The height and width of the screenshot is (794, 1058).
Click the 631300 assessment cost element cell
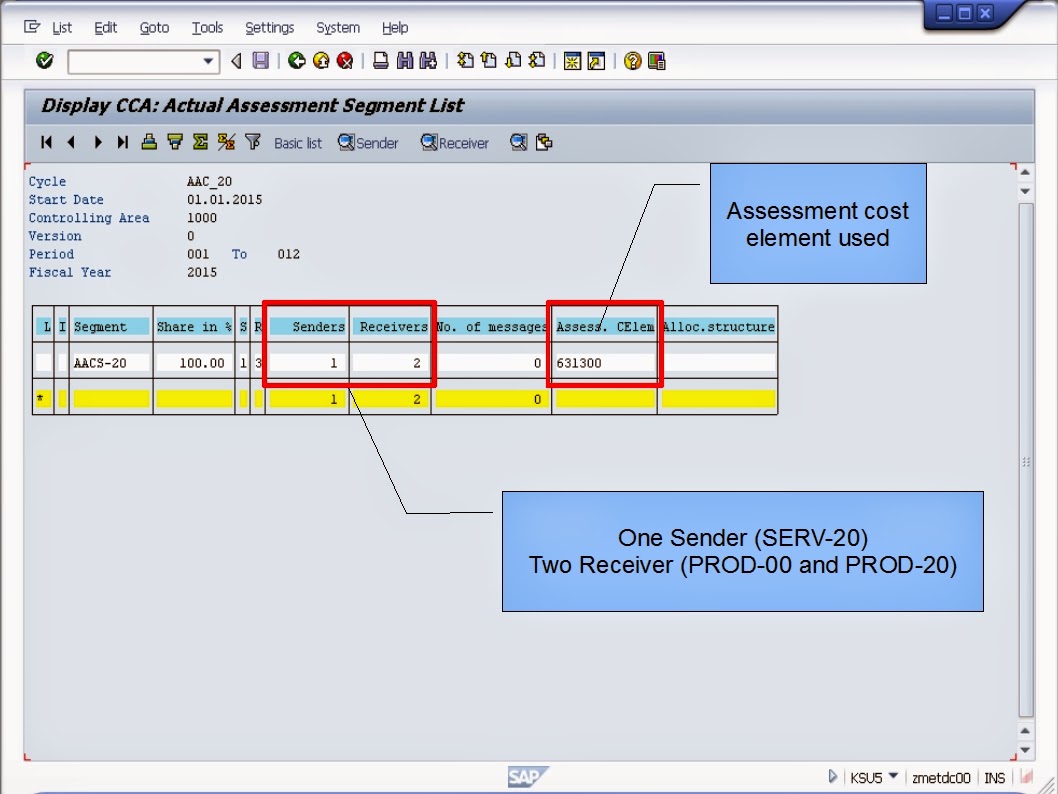pyautogui.click(x=604, y=363)
